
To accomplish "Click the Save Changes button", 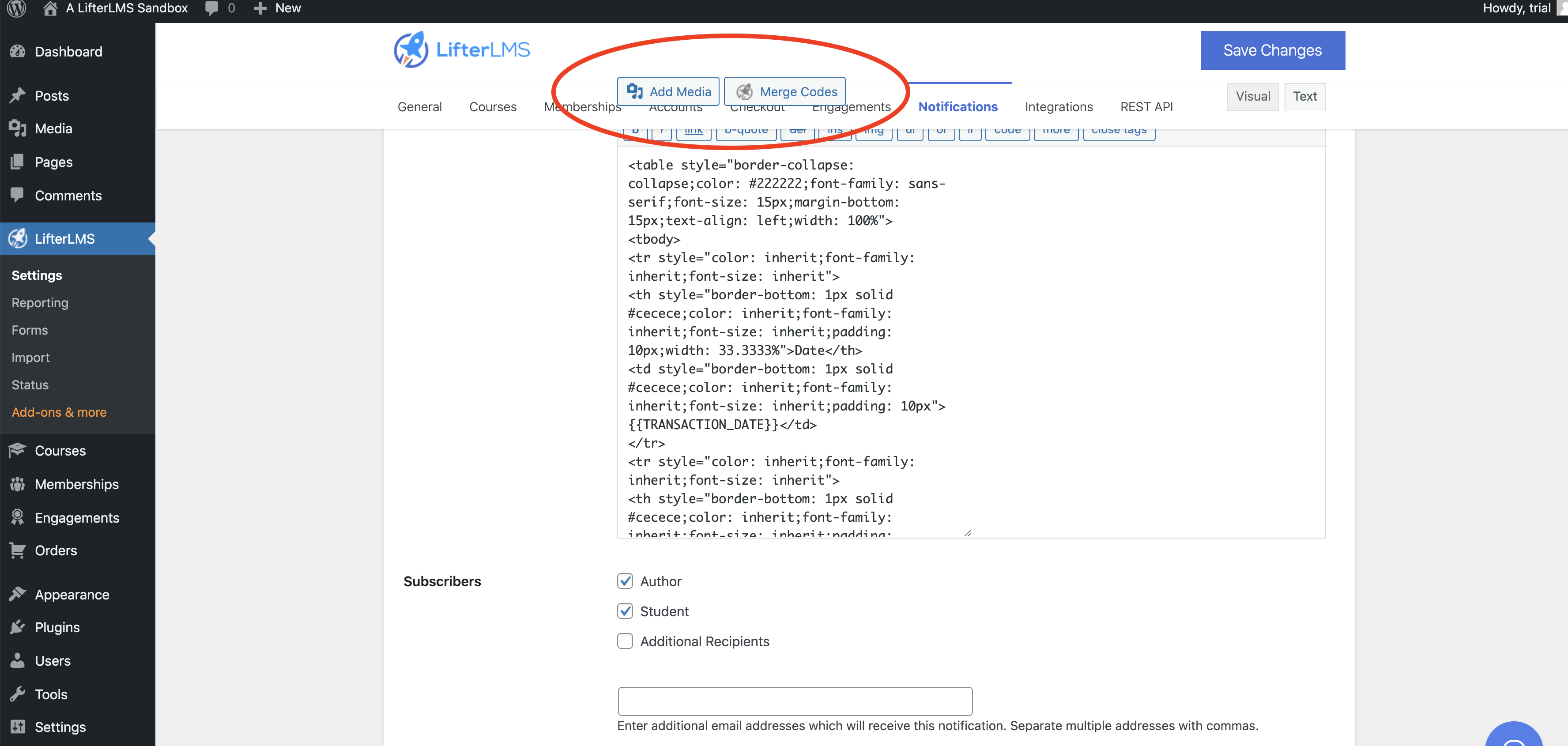I will [x=1273, y=50].
